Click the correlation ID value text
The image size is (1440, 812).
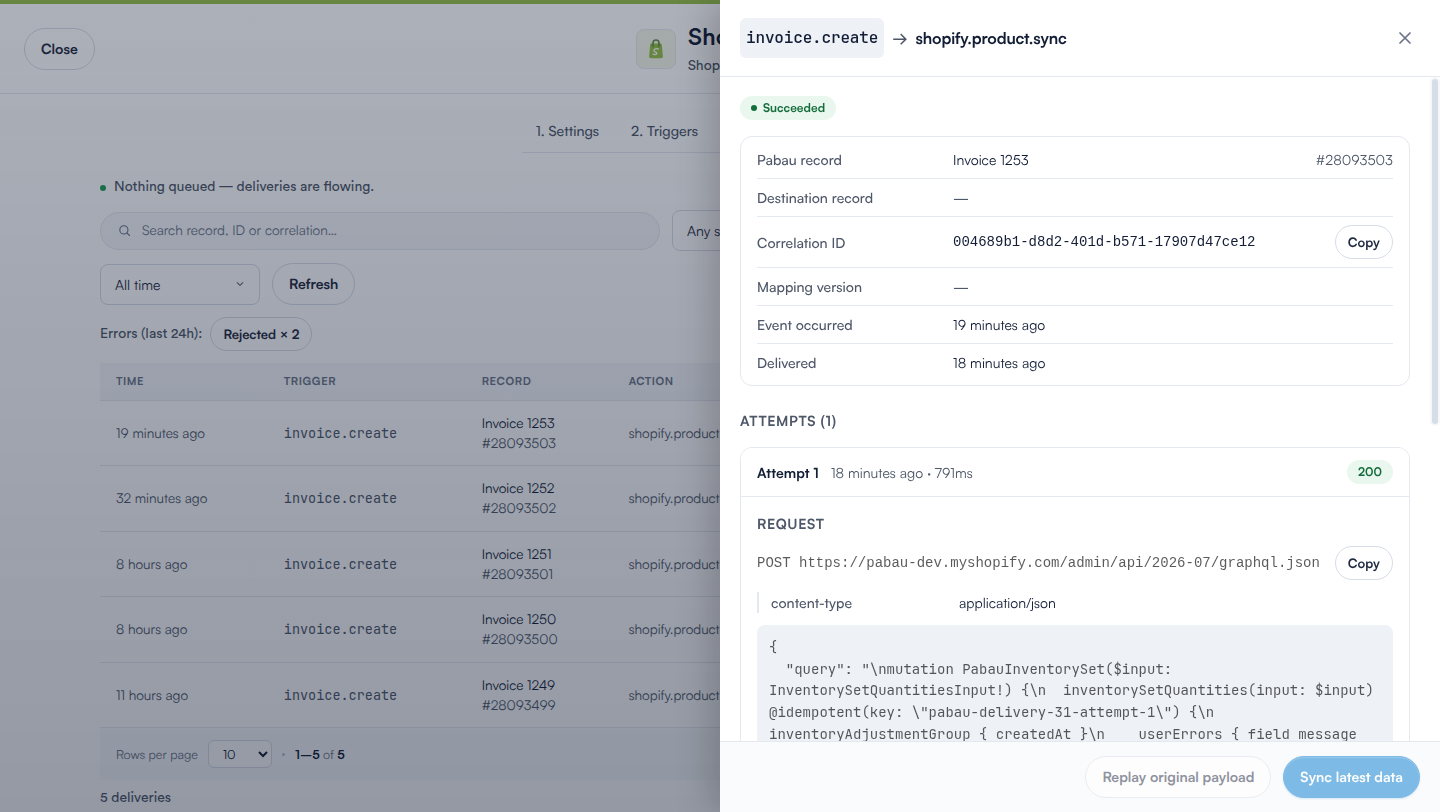pos(1104,242)
